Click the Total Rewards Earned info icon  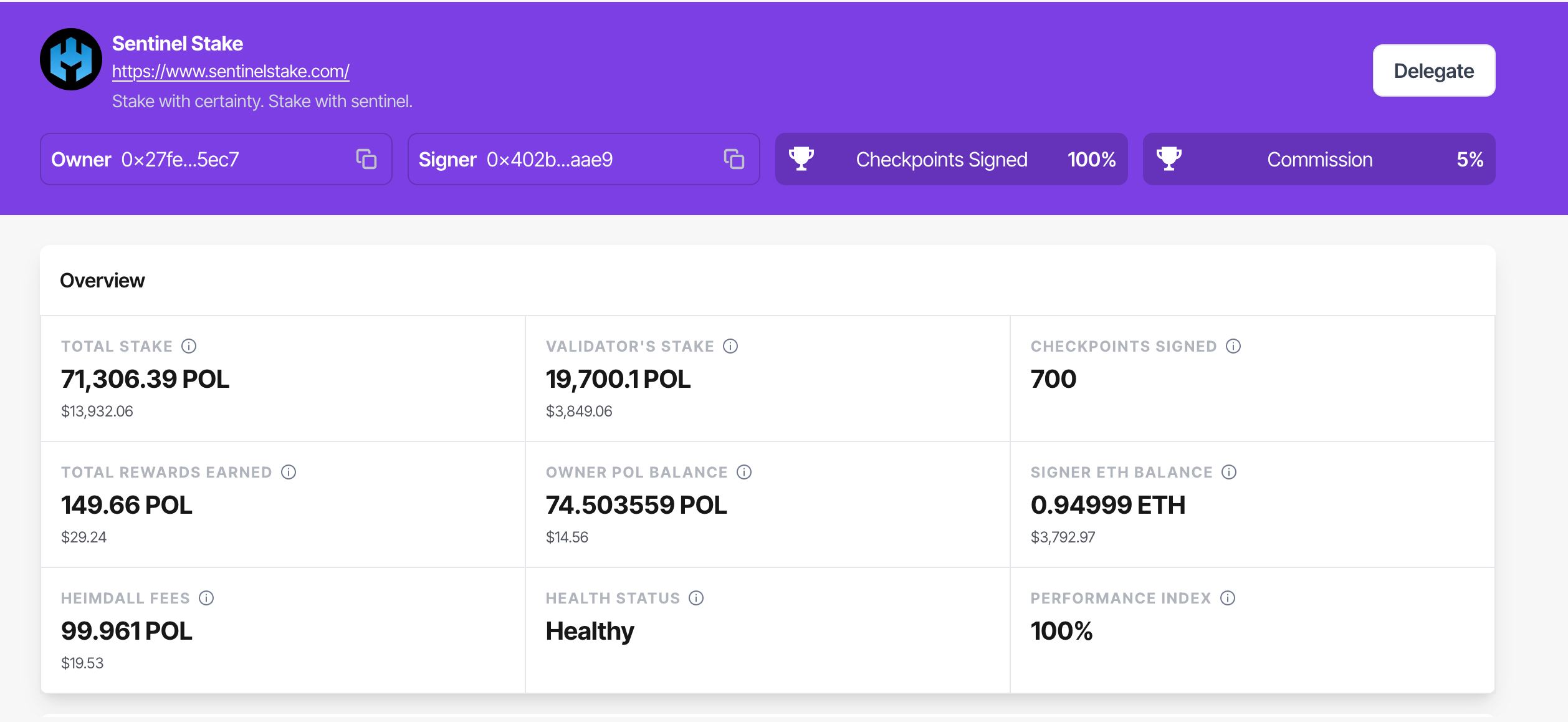coord(289,472)
